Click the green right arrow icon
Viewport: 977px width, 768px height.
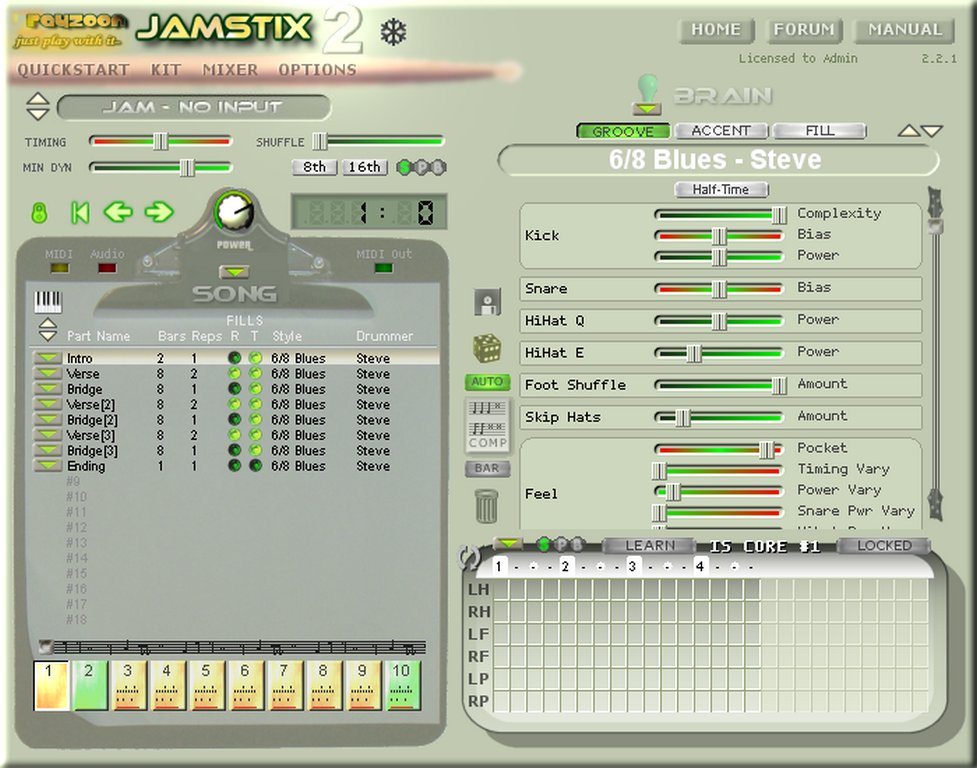click(x=159, y=212)
